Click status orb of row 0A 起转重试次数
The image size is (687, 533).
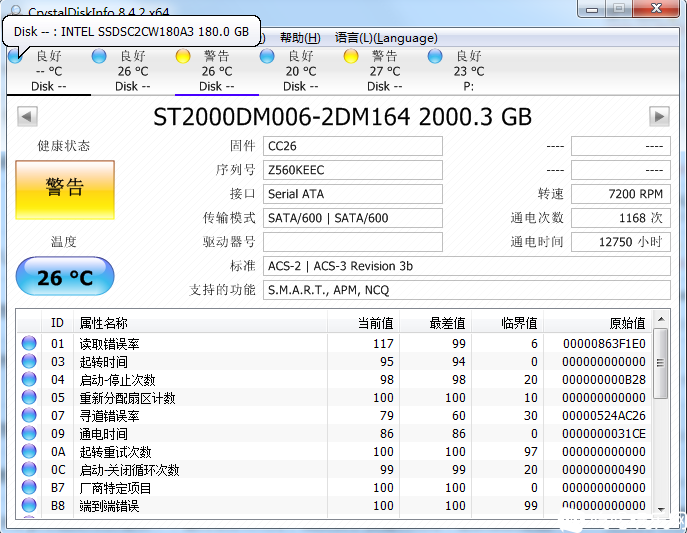pyautogui.click(x=29, y=451)
